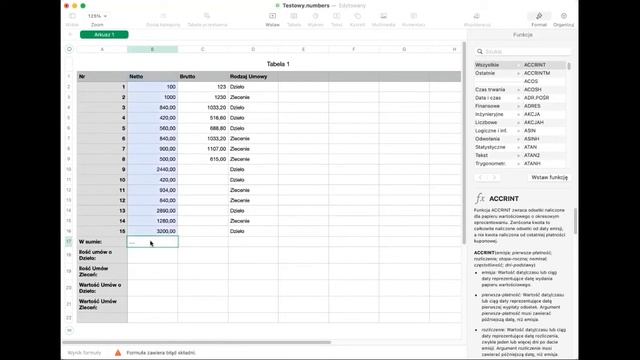The width and height of the screenshot is (640, 360).
Task: Click the Kształt shape icon
Action: (x=358, y=16)
